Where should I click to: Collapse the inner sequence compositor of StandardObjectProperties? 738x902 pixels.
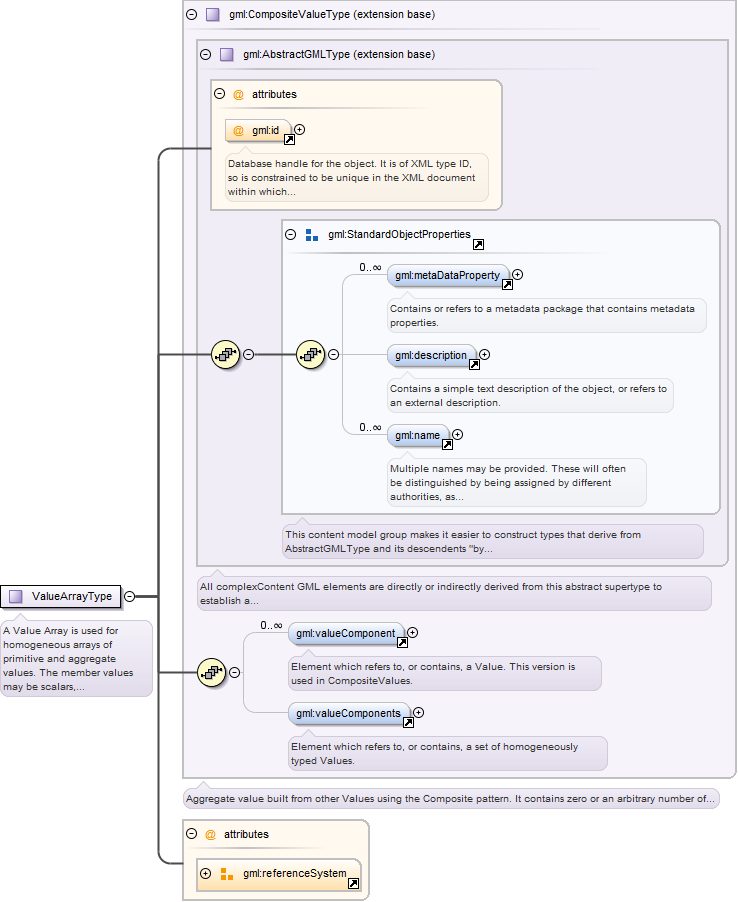(333, 354)
